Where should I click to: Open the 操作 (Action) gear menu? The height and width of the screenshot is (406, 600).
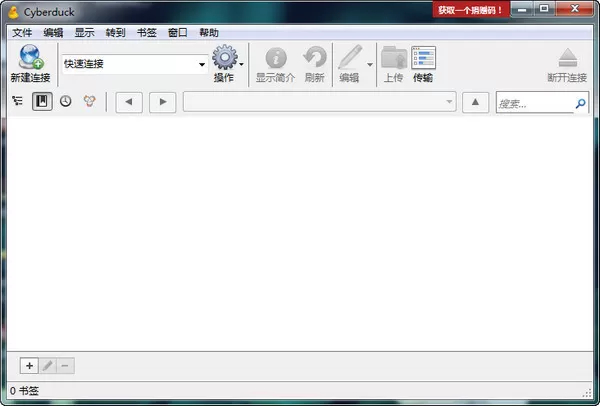coord(224,58)
